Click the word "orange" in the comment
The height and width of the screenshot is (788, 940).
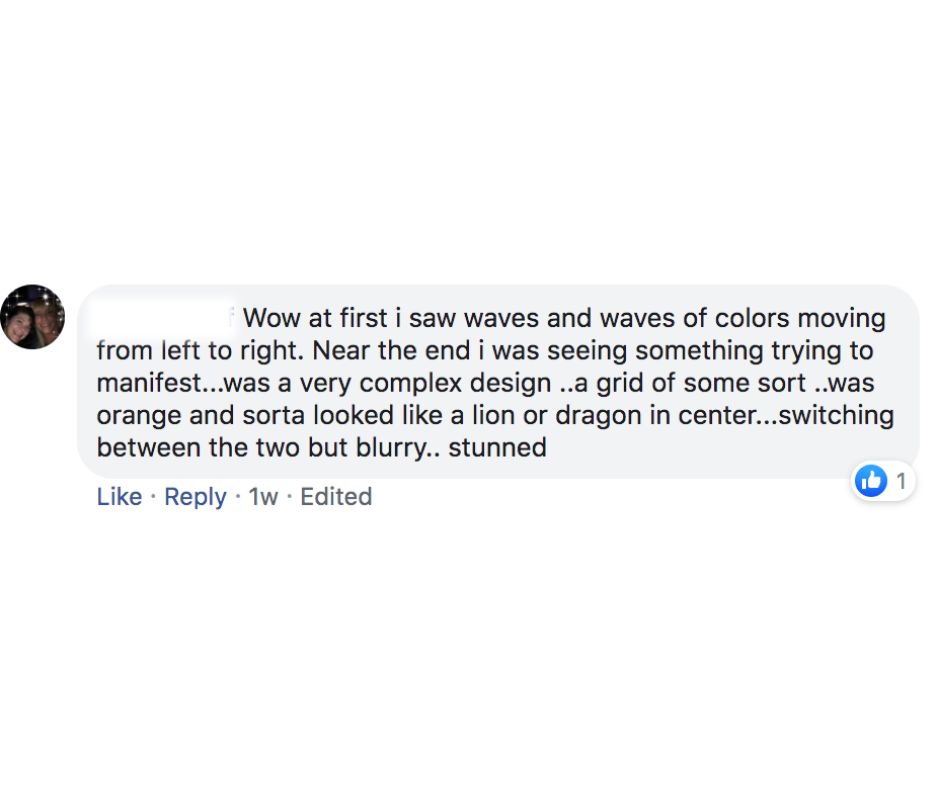(x=138, y=416)
